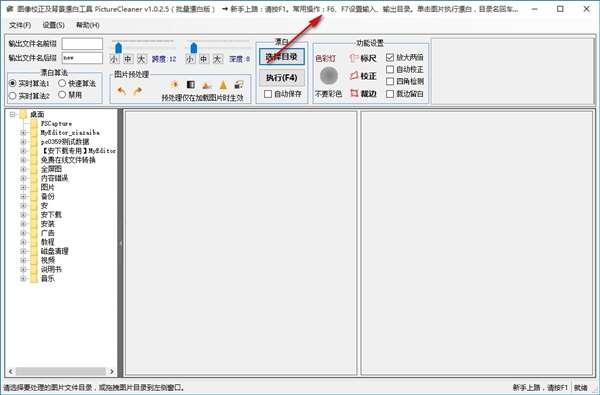This screenshot has width=600, height=395.
Task: Select the 广告 folder in tree
Action: pyautogui.click(x=47, y=233)
